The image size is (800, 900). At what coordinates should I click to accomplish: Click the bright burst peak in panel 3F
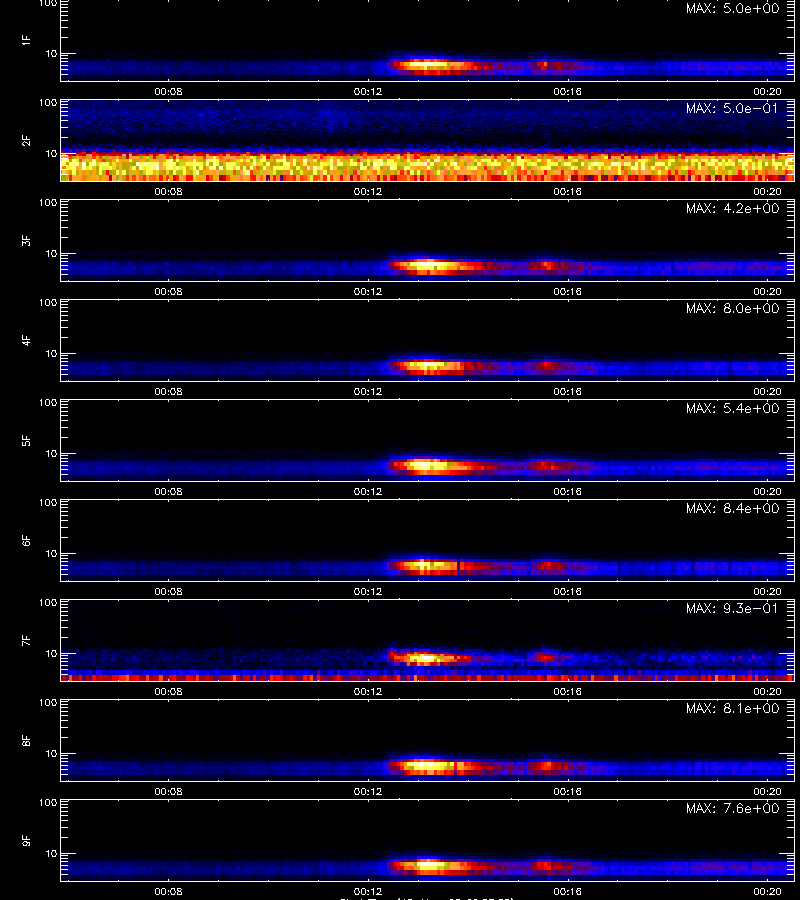click(428, 265)
